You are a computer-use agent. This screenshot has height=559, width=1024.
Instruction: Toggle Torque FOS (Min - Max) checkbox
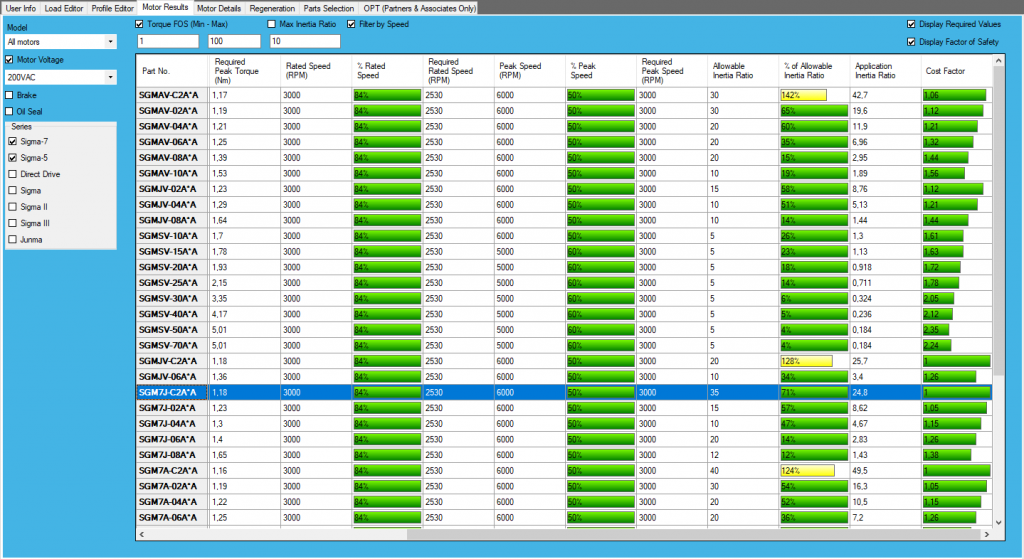(139, 24)
